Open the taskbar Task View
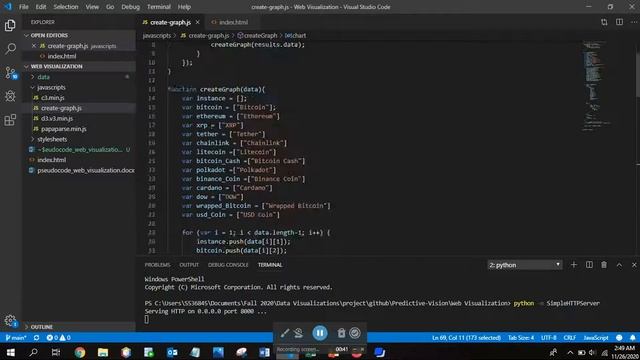This screenshot has width=640, height=360. (56, 352)
